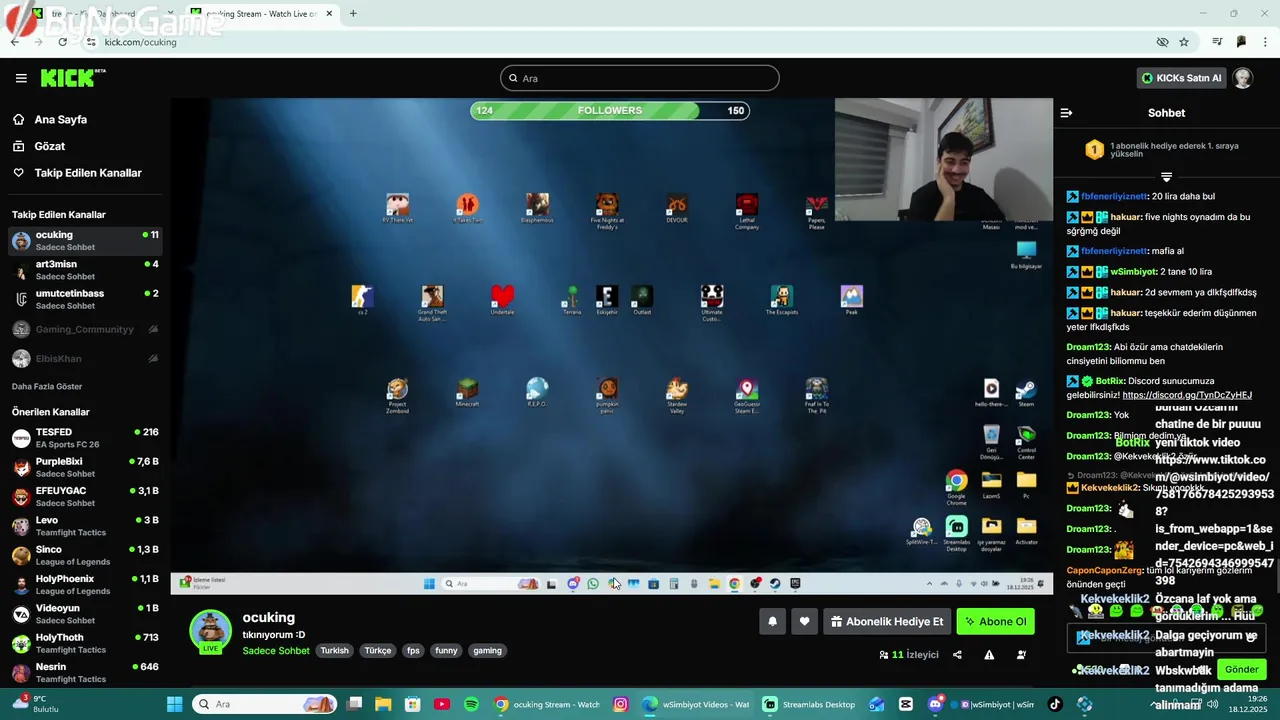Open Spotify from the Windows taskbar
Viewport: 1280px width, 720px height.
[x=472, y=704]
